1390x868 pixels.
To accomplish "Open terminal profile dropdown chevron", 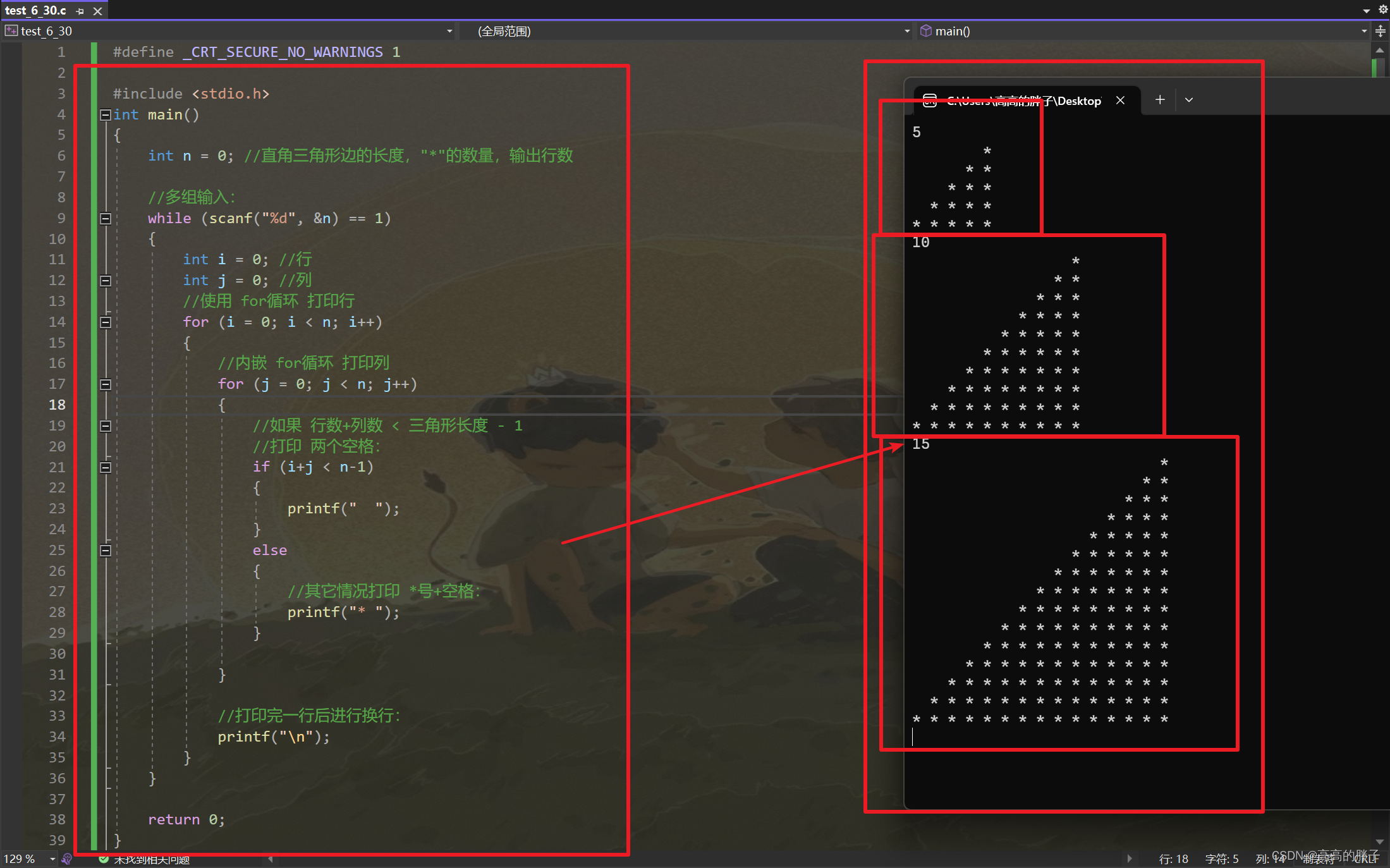I will tap(1189, 100).
